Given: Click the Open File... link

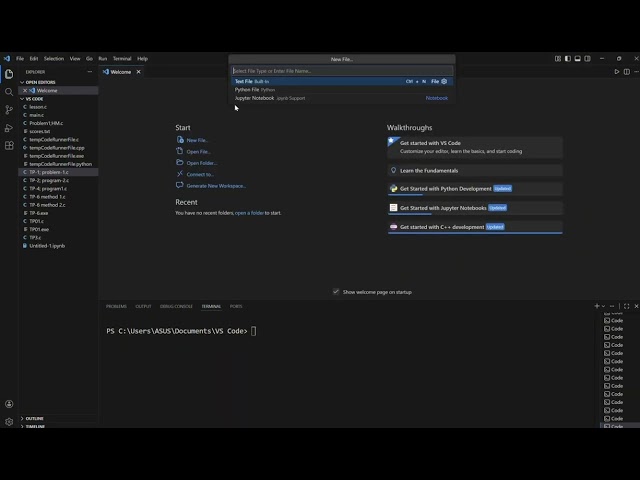Looking at the screenshot, I should pos(198,151).
